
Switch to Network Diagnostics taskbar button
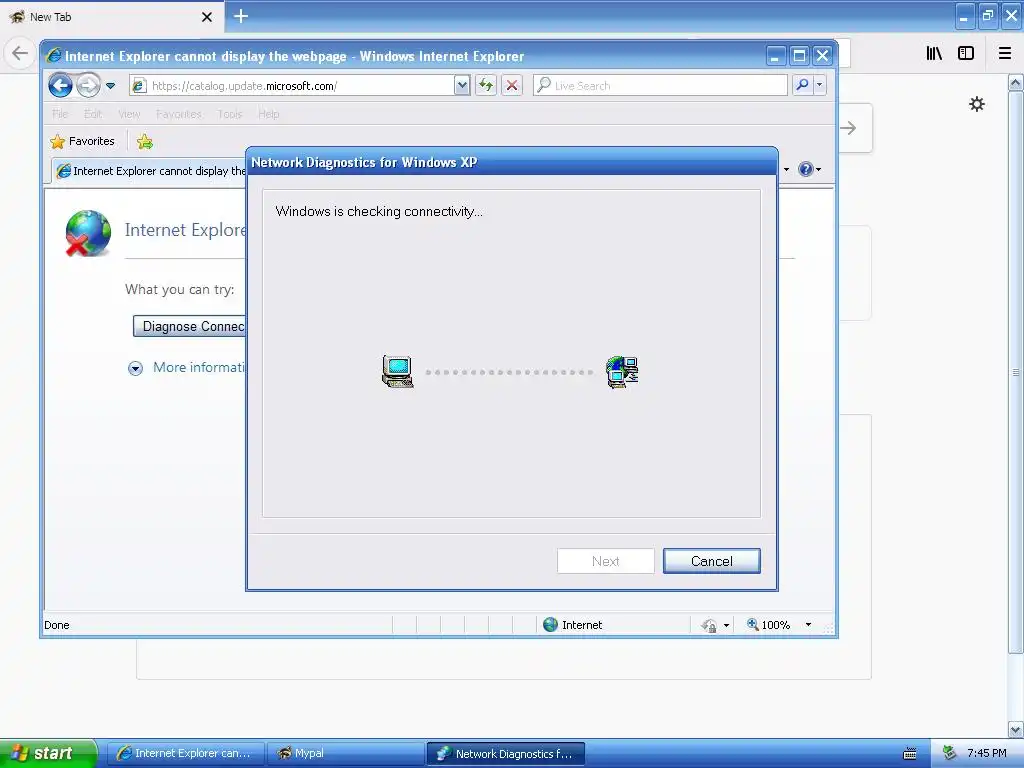pos(505,754)
